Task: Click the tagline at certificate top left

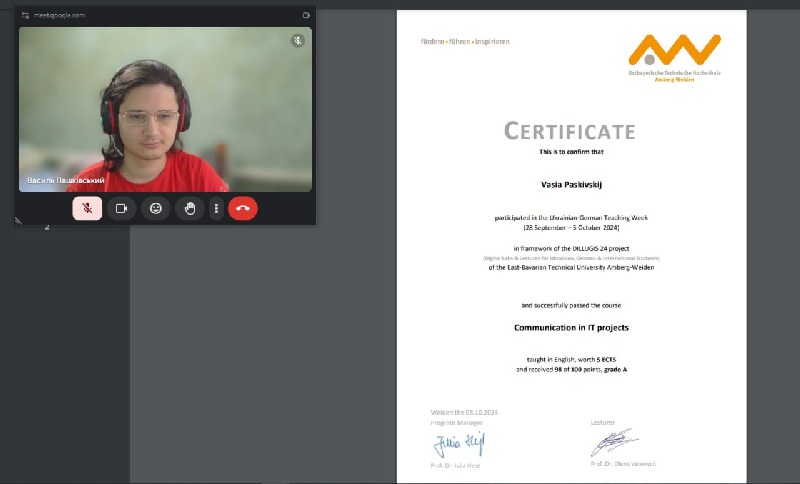Action: (x=465, y=42)
